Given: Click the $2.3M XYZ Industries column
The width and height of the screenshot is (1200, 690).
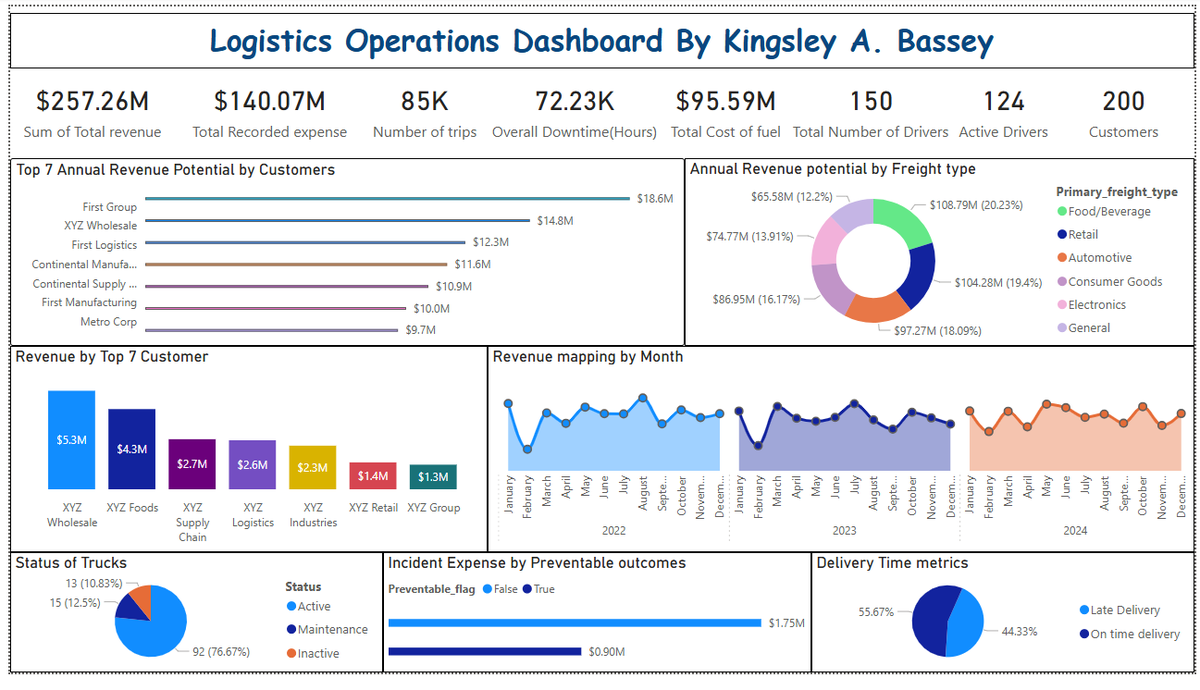Looking at the screenshot, I should point(313,467).
